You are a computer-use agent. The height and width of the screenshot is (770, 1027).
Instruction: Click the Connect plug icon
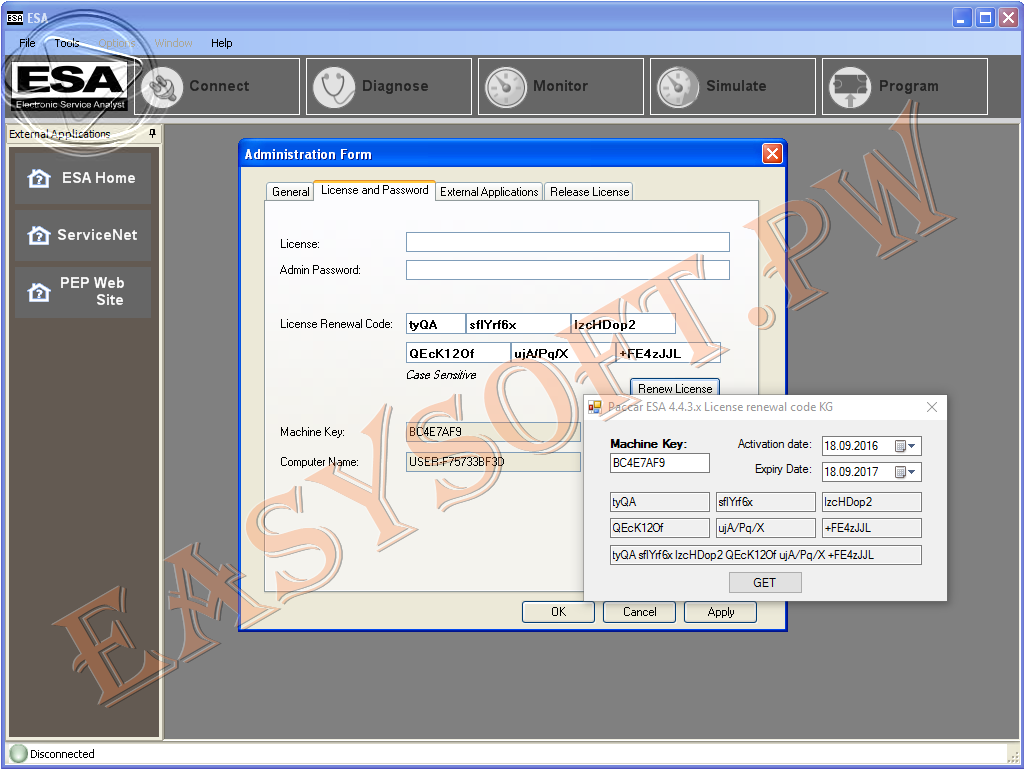coord(161,86)
